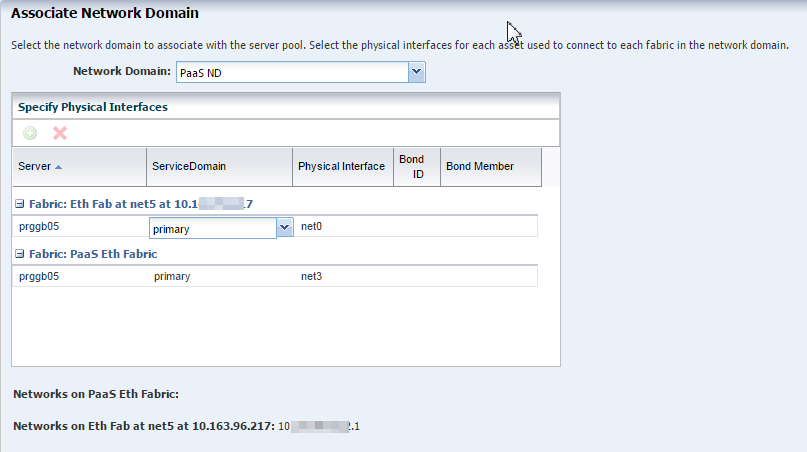
Task: Collapse the Fabric: PaaS Eth Fabric group
Action: (20, 254)
